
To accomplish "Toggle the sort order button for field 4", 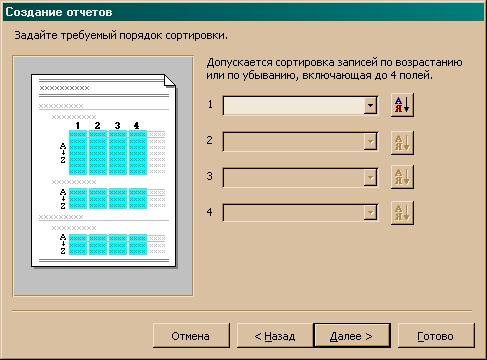I will (x=402, y=213).
